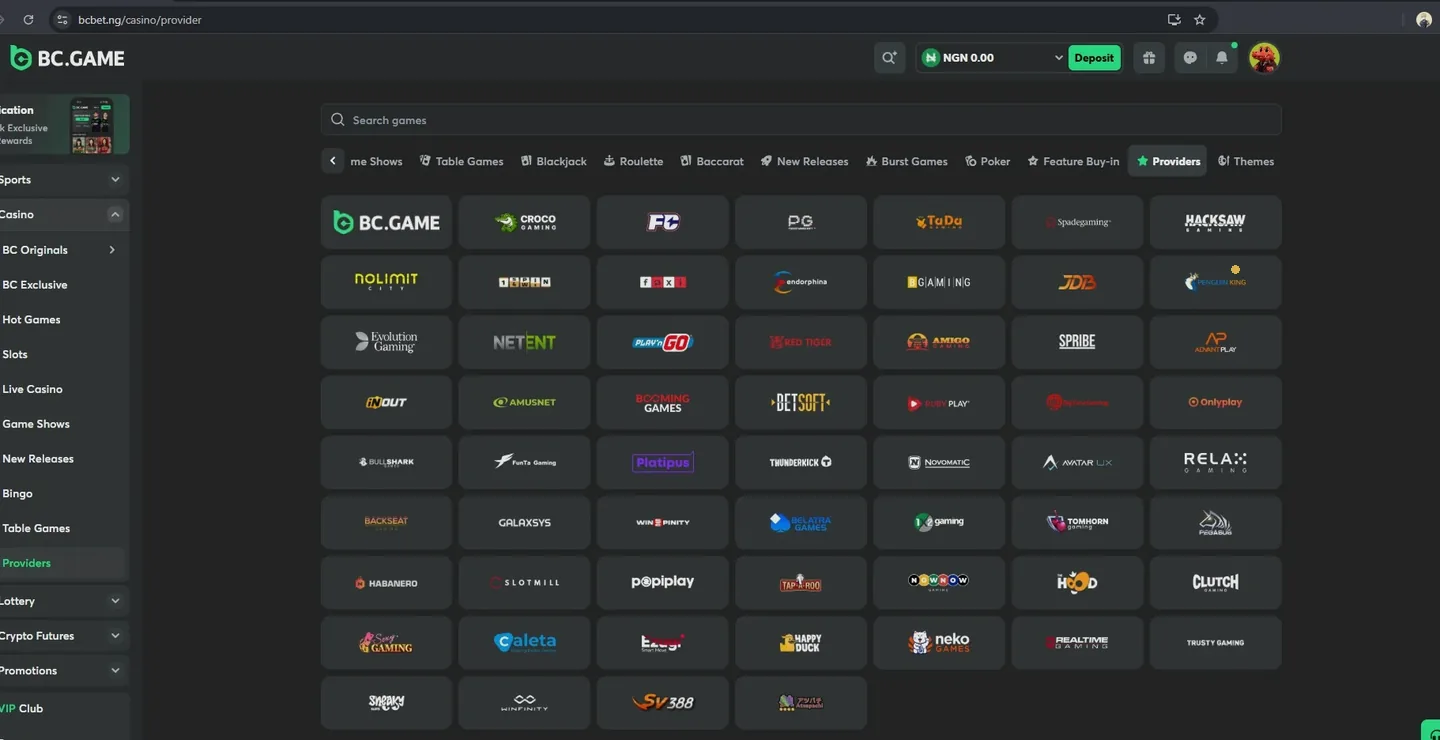1440x740 pixels.
Task: View notifications bell
Action: click(1222, 58)
